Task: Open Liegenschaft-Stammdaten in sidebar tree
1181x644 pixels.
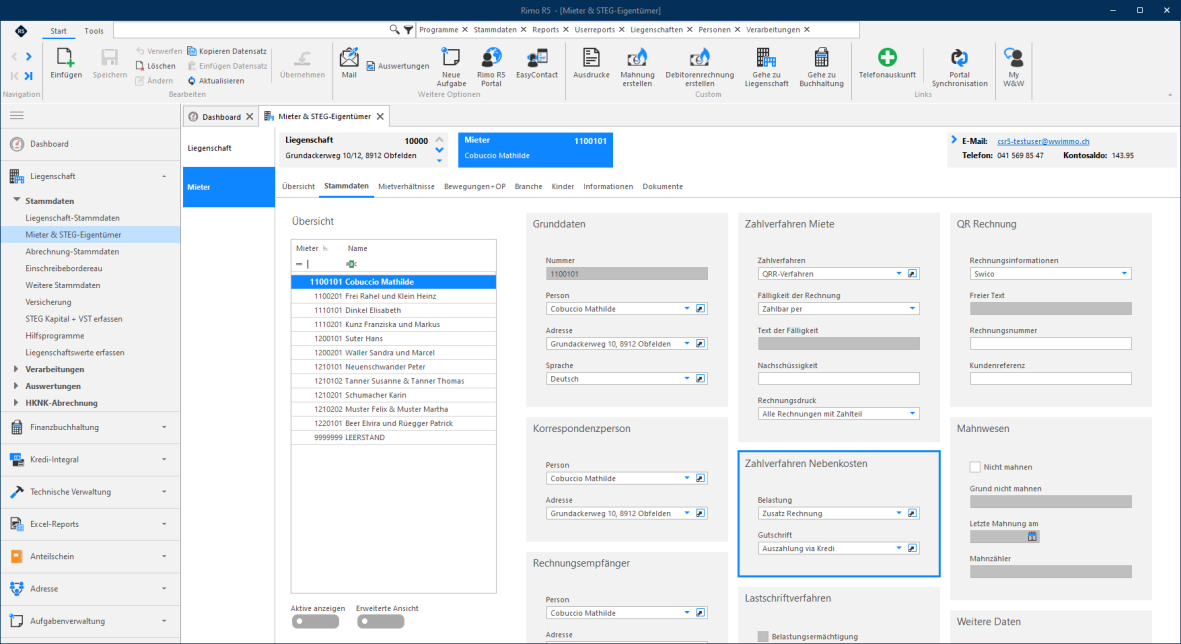Action: point(72,218)
